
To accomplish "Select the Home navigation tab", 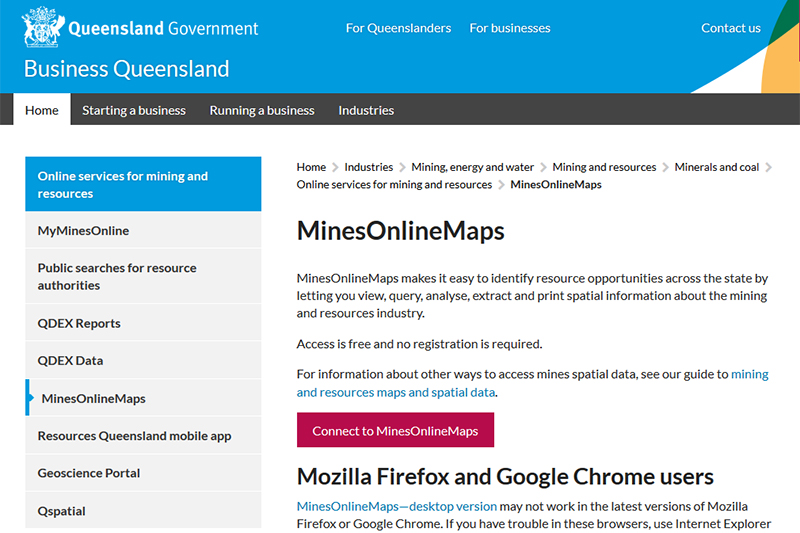I will [x=42, y=110].
